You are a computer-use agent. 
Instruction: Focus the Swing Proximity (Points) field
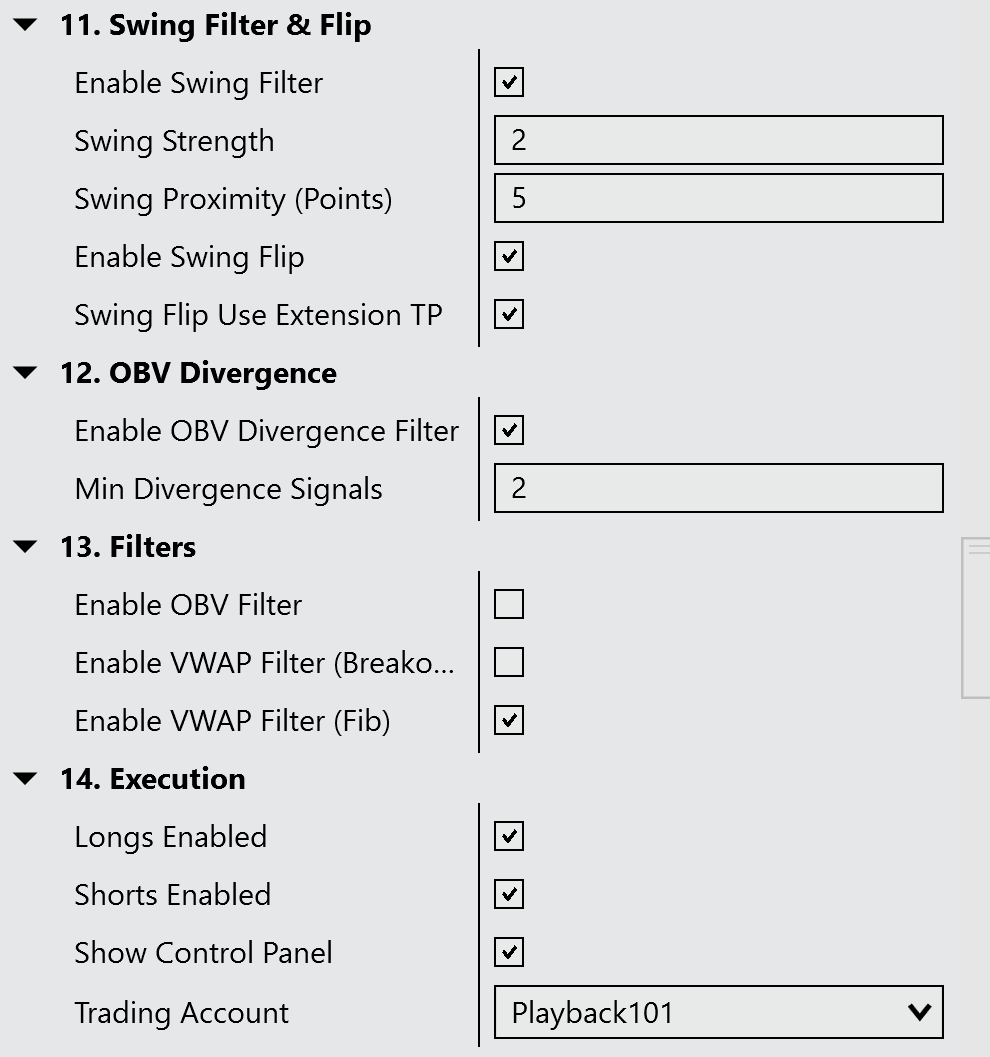(718, 199)
